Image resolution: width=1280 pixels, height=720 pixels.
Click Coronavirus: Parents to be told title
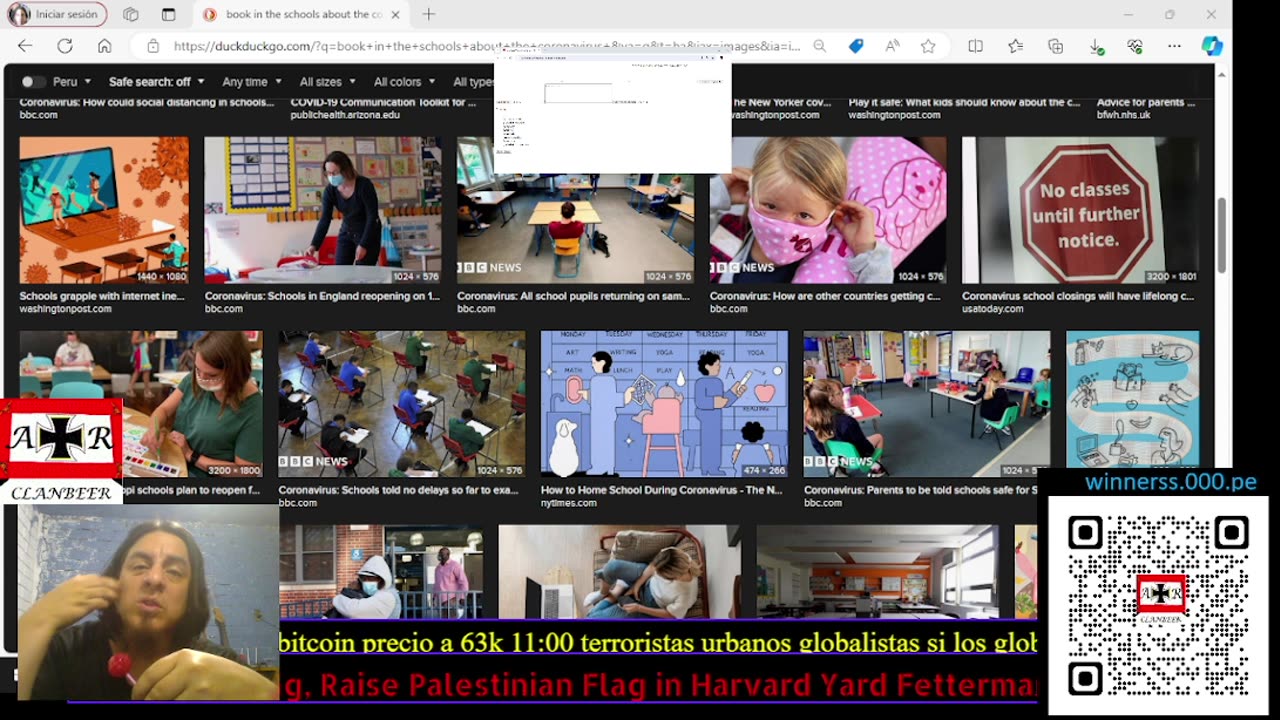[x=920, y=490]
